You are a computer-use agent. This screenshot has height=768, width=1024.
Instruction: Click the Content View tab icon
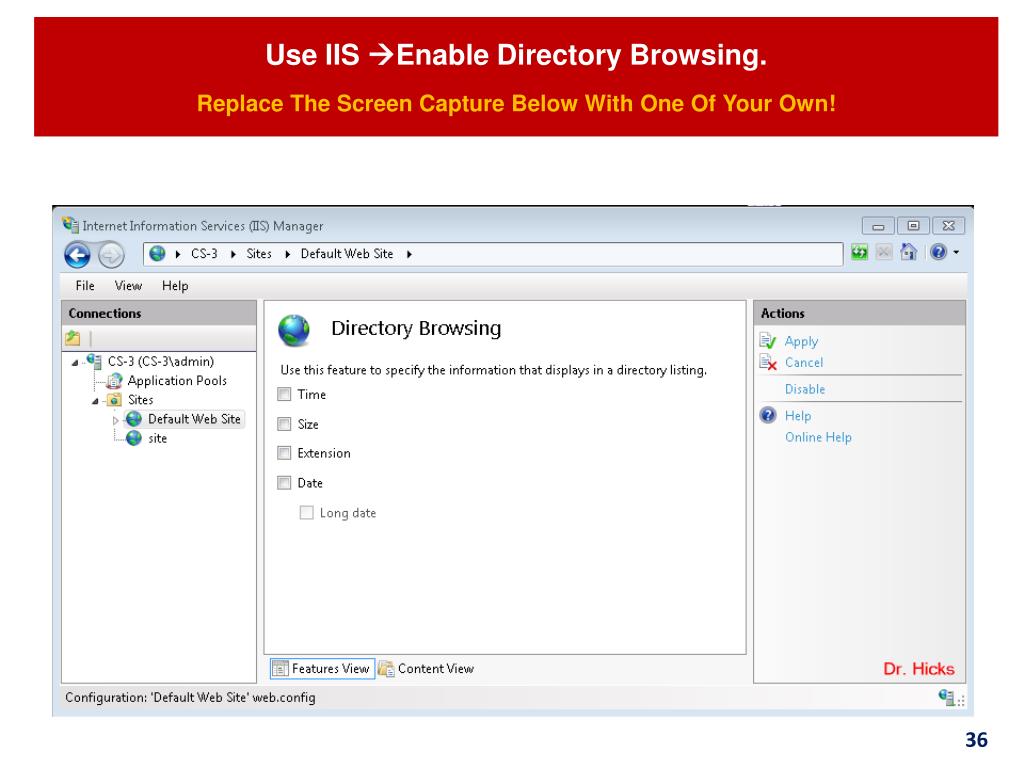coord(387,669)
